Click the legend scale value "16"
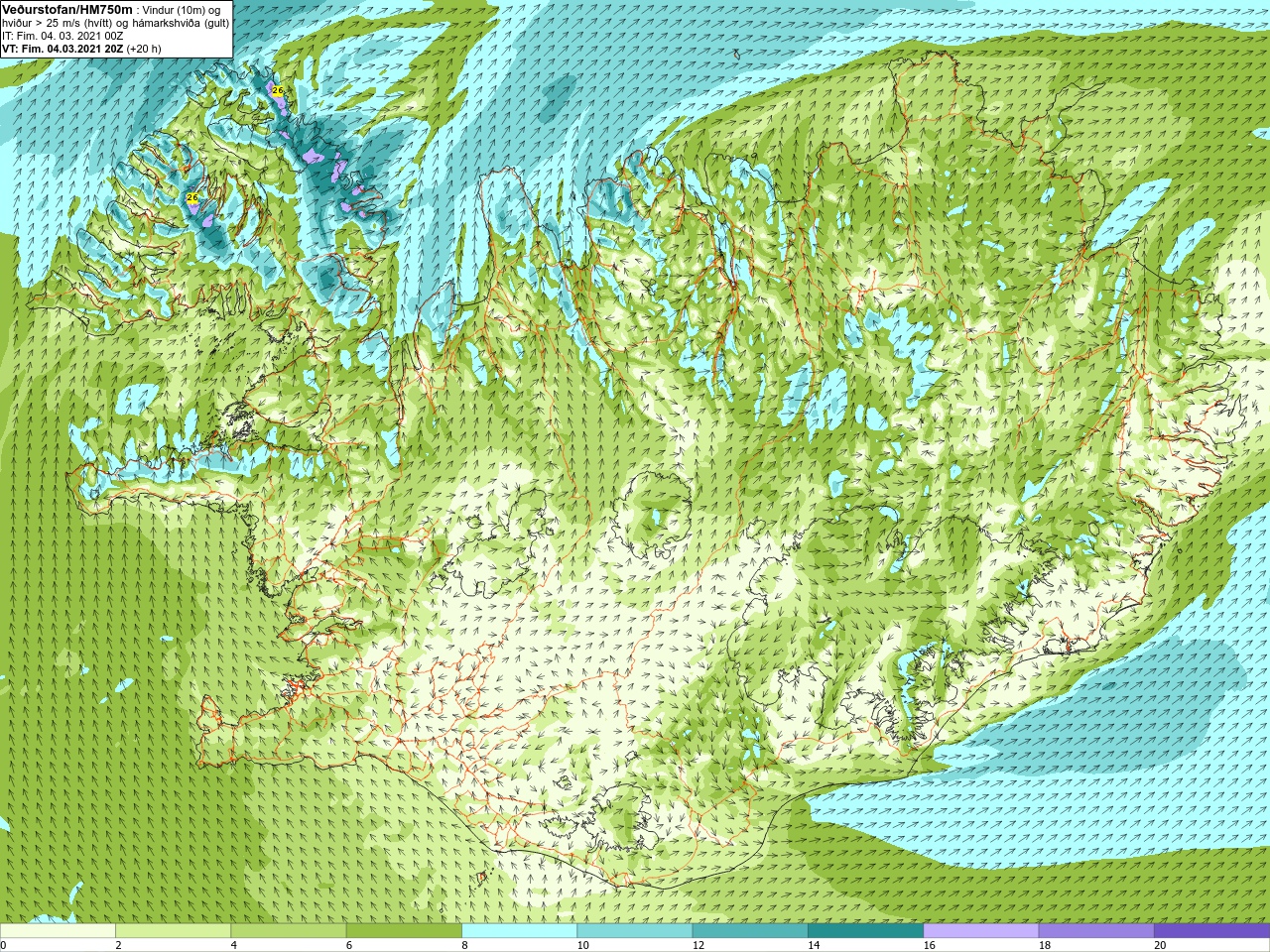The image size is (1270, 952). (x=929, y=945)
